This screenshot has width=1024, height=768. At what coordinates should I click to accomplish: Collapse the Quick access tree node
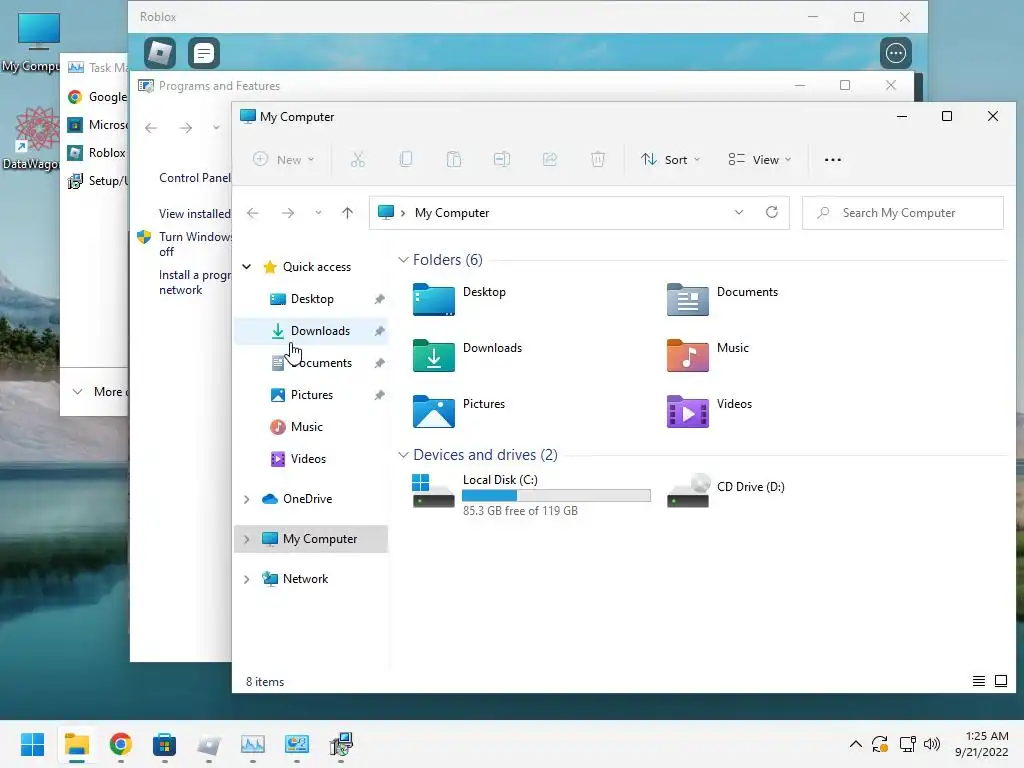(x=247, y=266)
